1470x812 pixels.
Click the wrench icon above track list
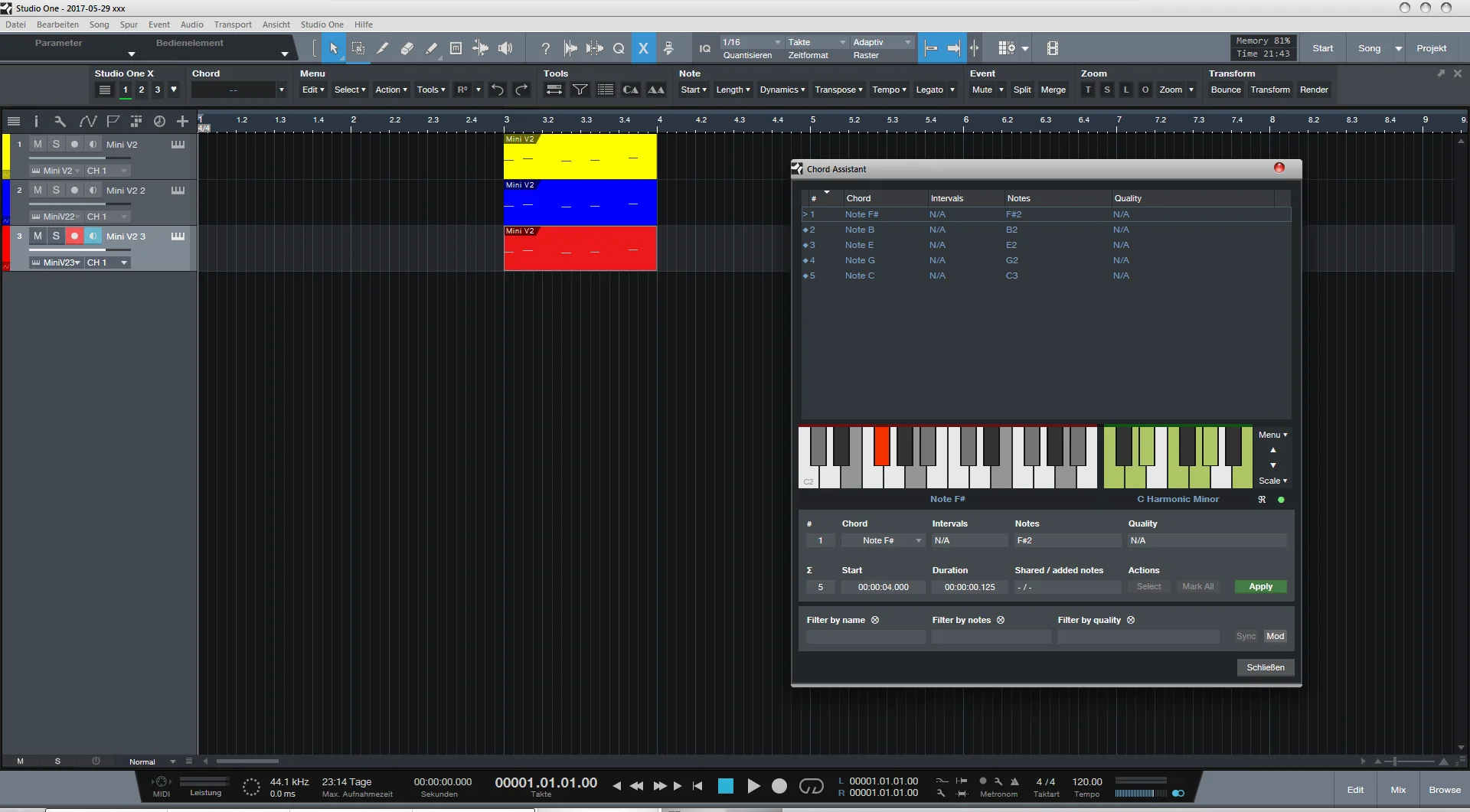pos(60,121)
